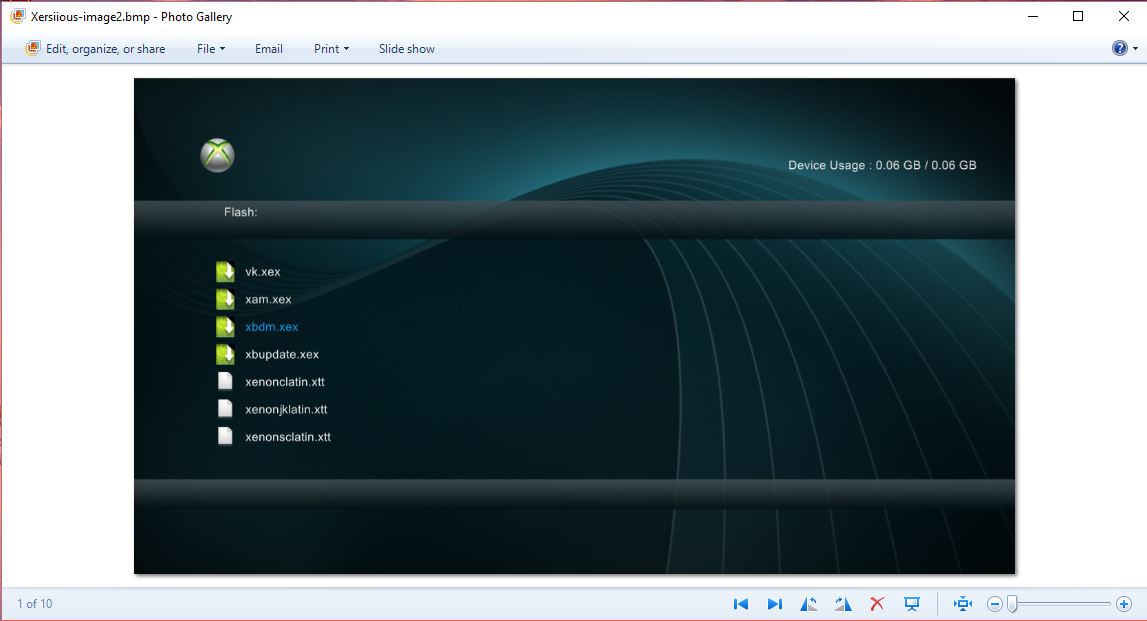Click the xbupdate.xex file name

[282, 354]
